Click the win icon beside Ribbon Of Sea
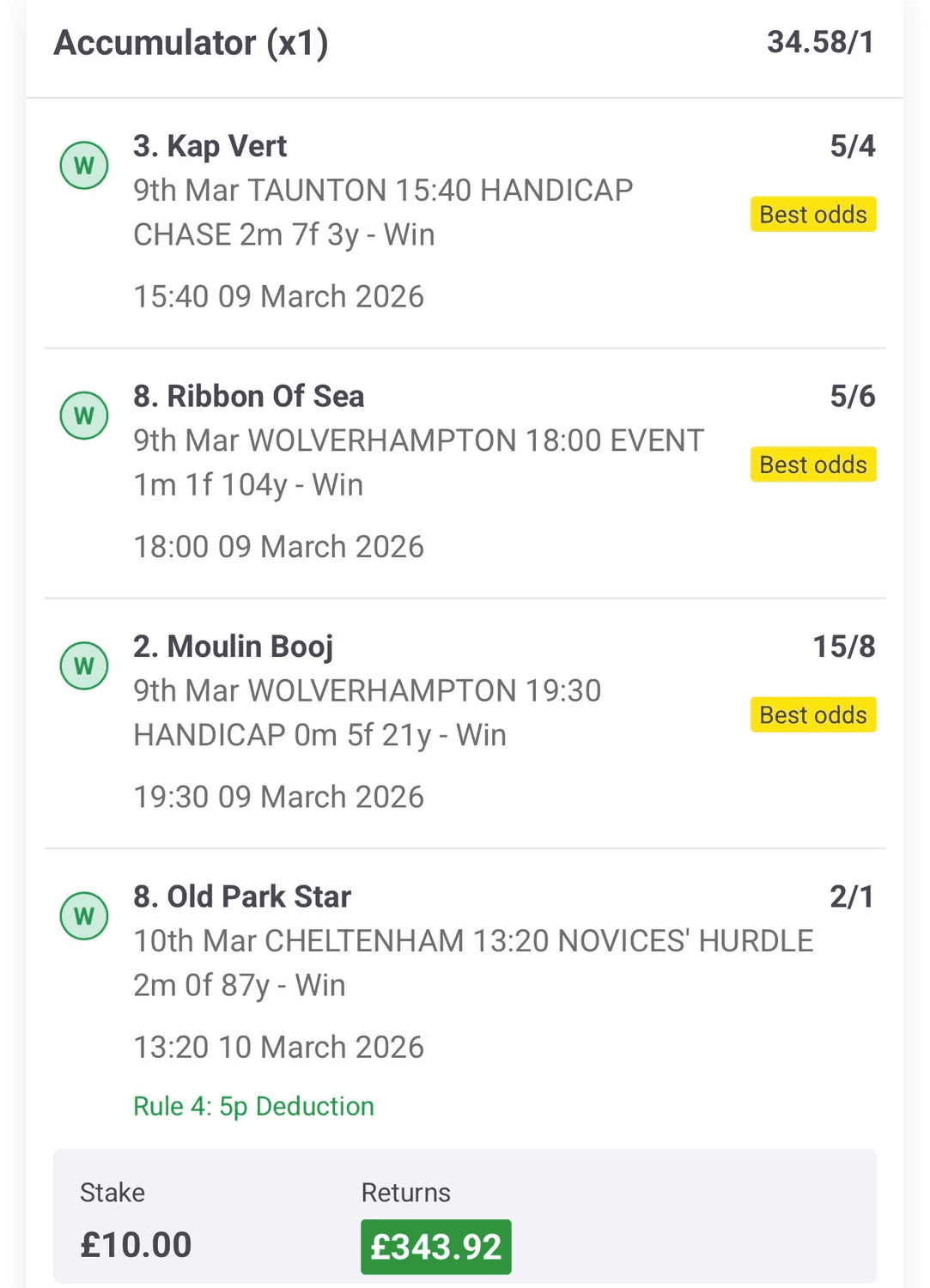 pyautogui.click(x=84, y=416)
